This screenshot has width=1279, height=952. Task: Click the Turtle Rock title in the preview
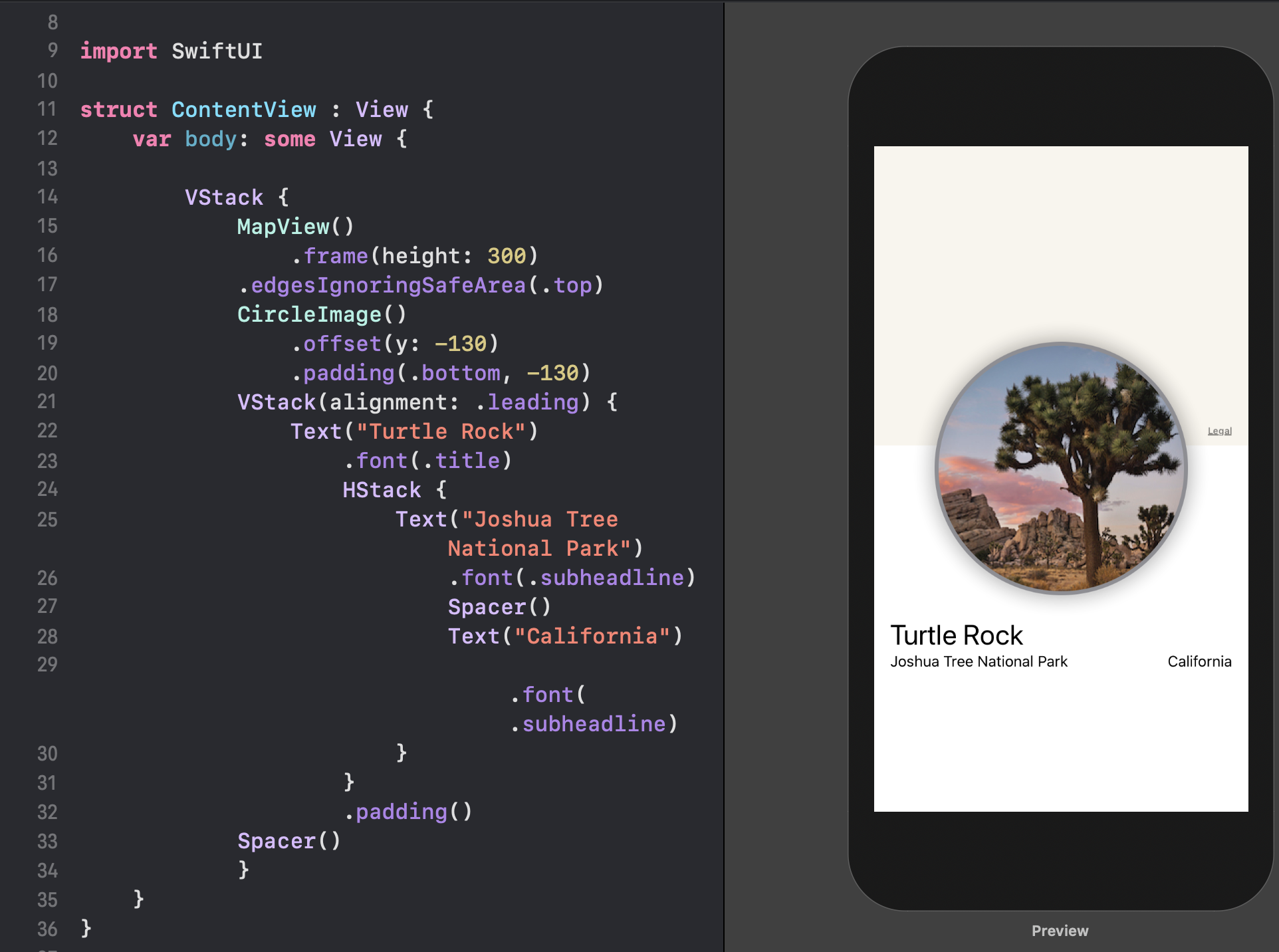pyautogui.click(x=956, y=636)
